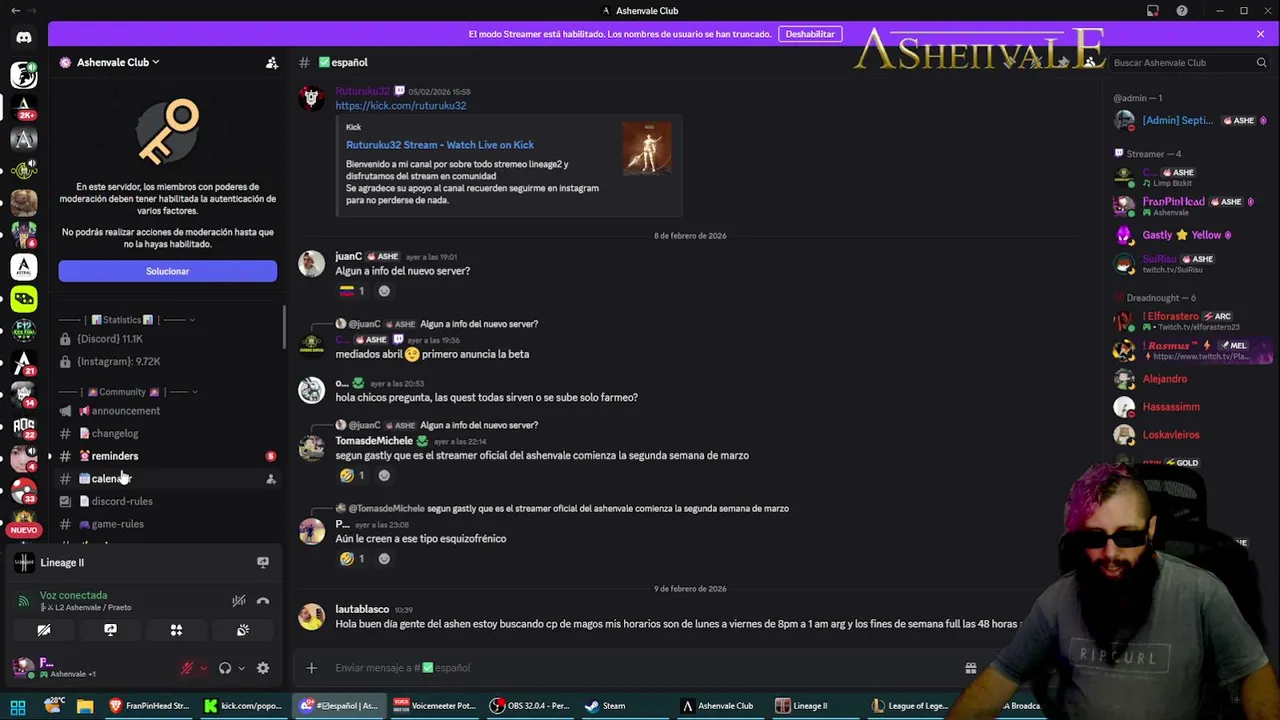Image resolution: width=1280 pixels, height=720 pixels.
Task: Add emoji reaction to juanC's message
Action: [x=384, y=291]
